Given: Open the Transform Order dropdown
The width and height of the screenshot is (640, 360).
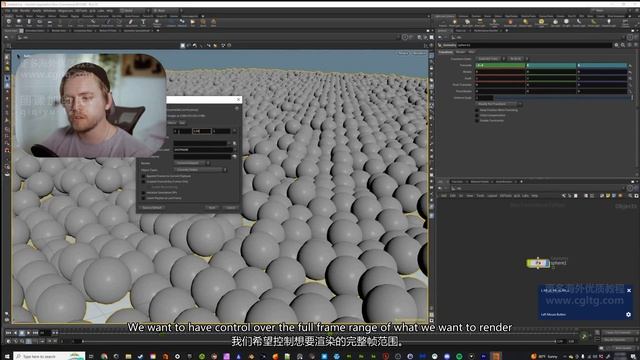Looking at the screenshot, I should pos(490,58).
